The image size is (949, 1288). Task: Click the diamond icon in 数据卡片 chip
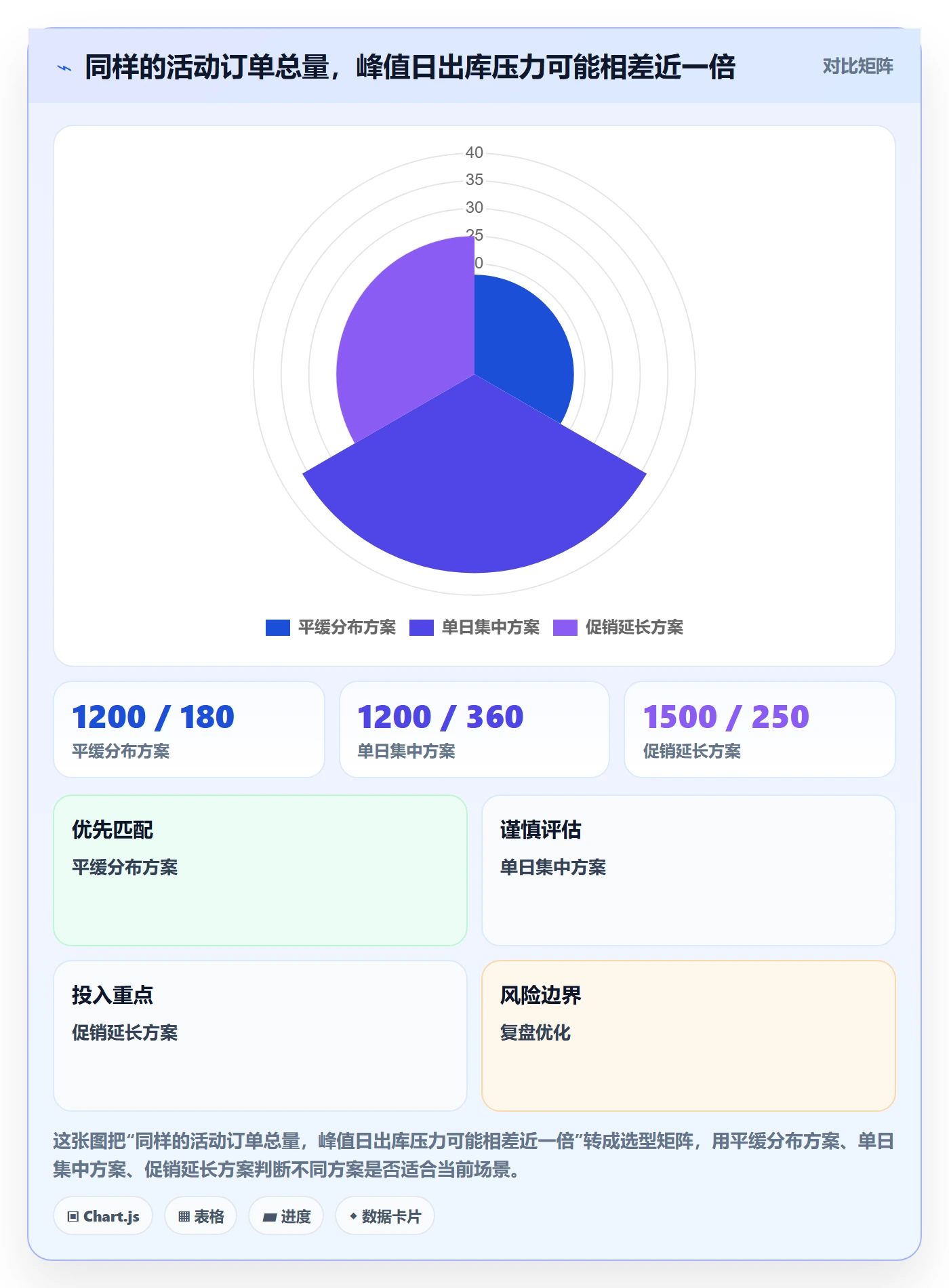[353, 1217]
